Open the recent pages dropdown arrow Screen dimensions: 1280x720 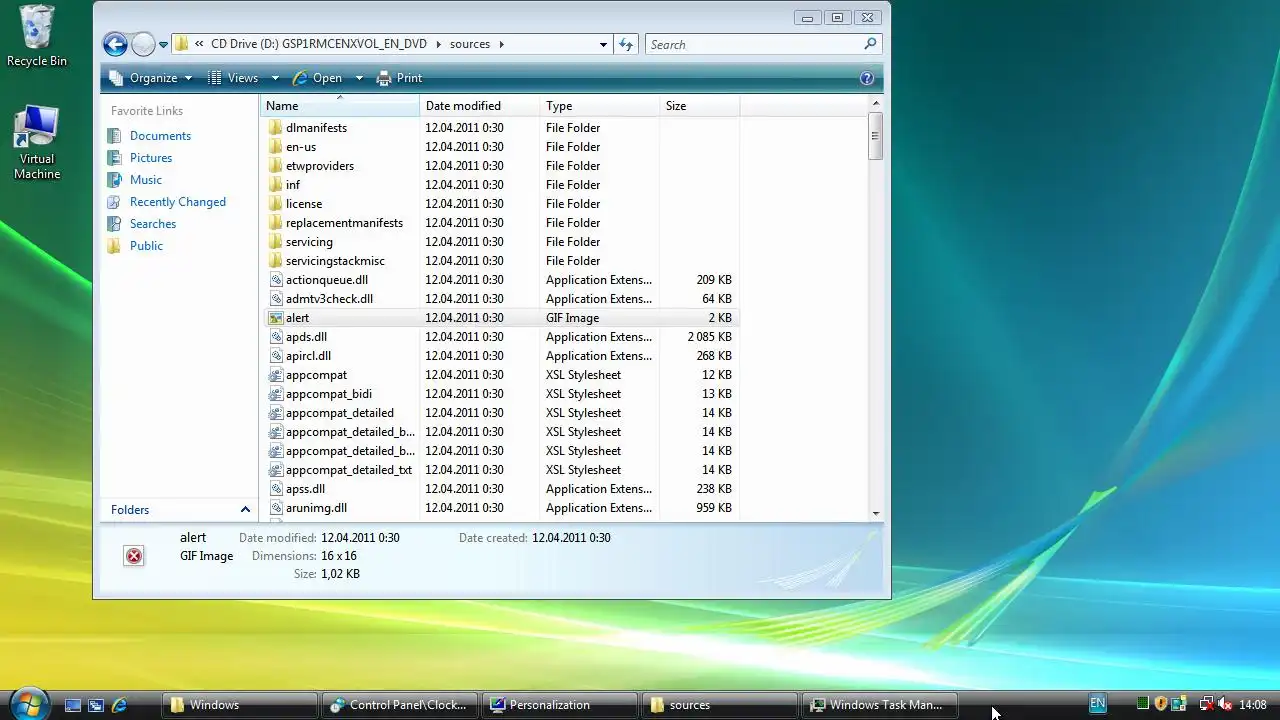pos(163,45)
